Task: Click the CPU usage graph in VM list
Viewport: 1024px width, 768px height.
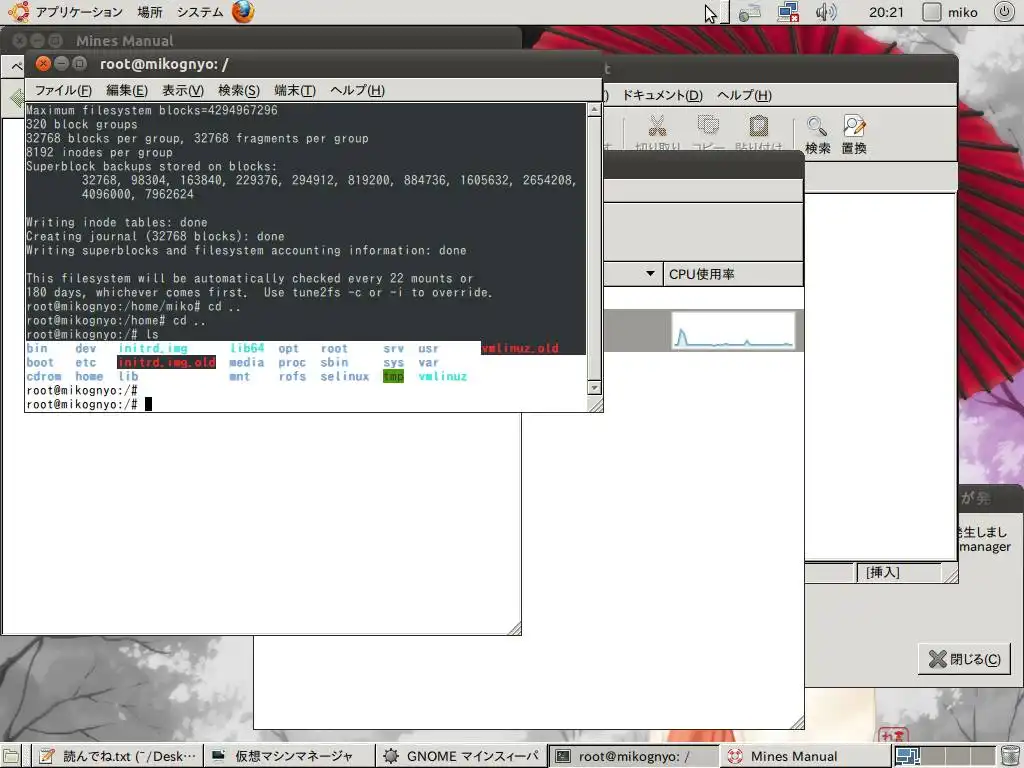Action: (733, 330)
